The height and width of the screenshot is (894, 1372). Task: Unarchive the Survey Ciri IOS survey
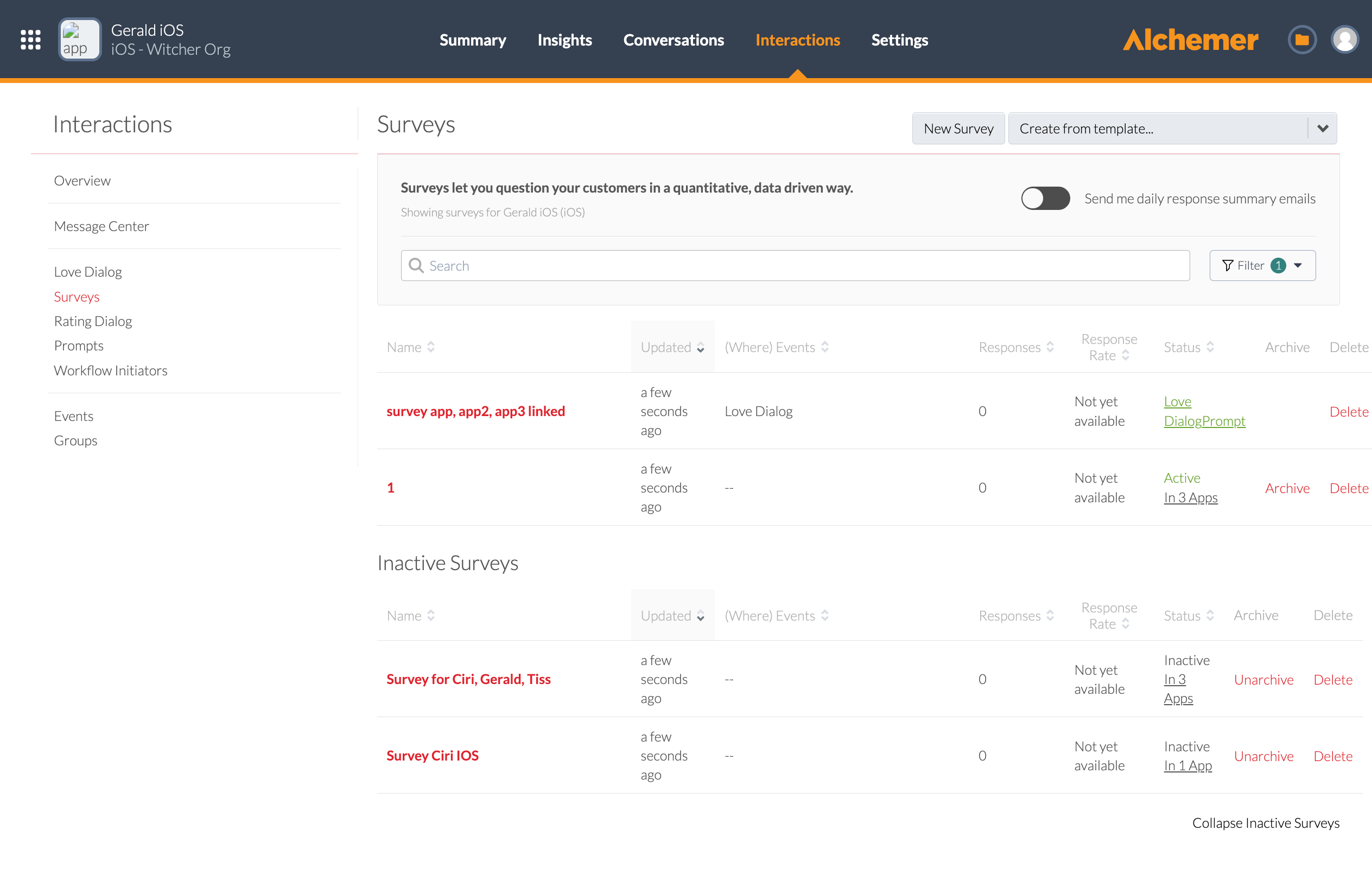pos(1263,756)
